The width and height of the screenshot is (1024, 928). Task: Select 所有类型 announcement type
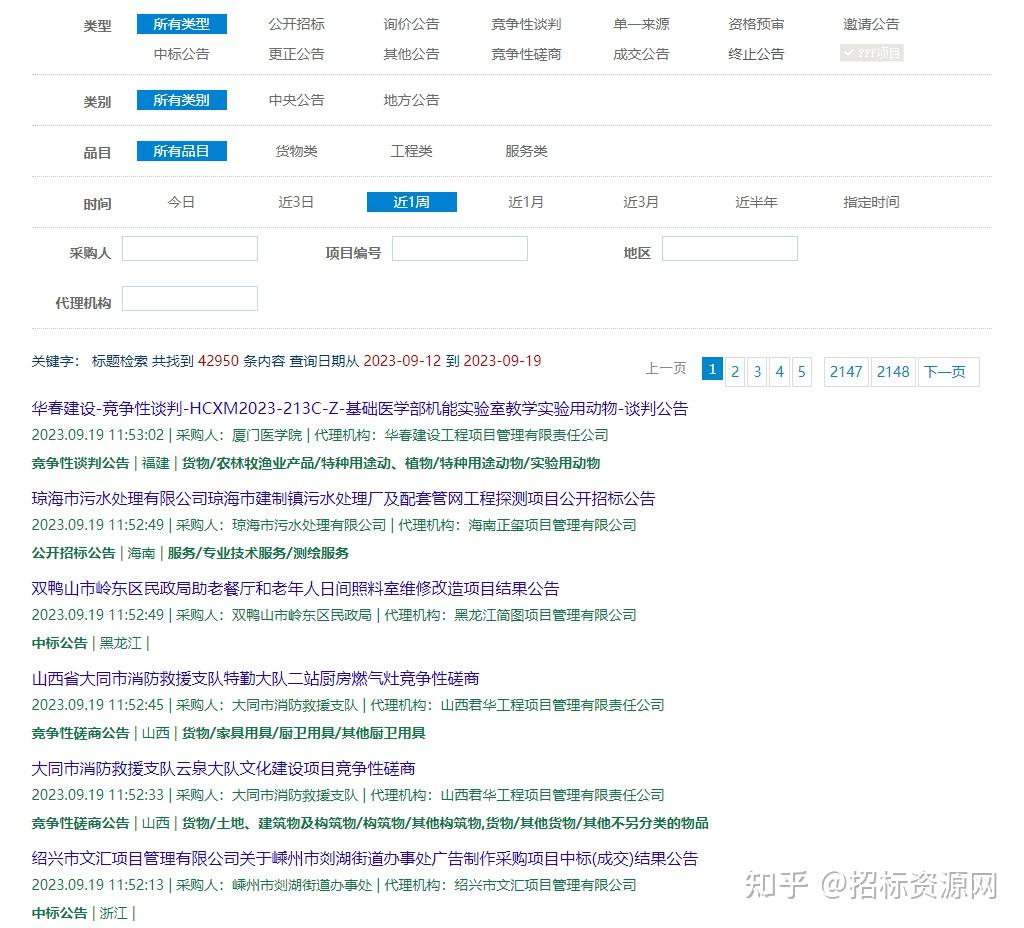click(x=182, y=24)
